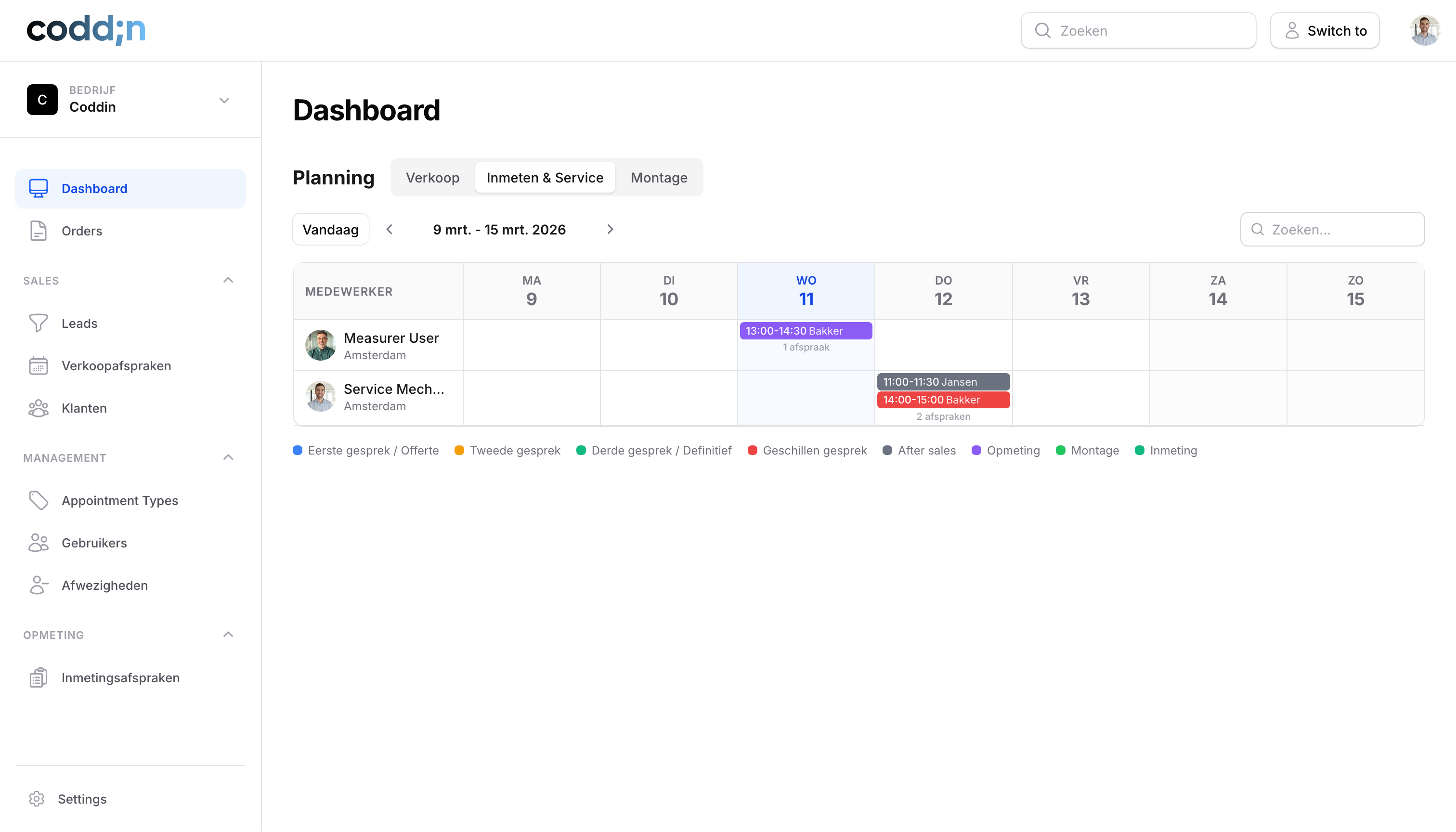
Task: Open Inmetingsafspraken clipboard icon
Action: click(x=38, y=677)
